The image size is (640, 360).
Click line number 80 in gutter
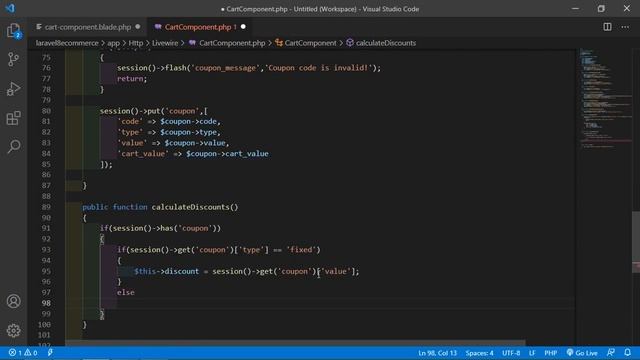pos(46,111)
